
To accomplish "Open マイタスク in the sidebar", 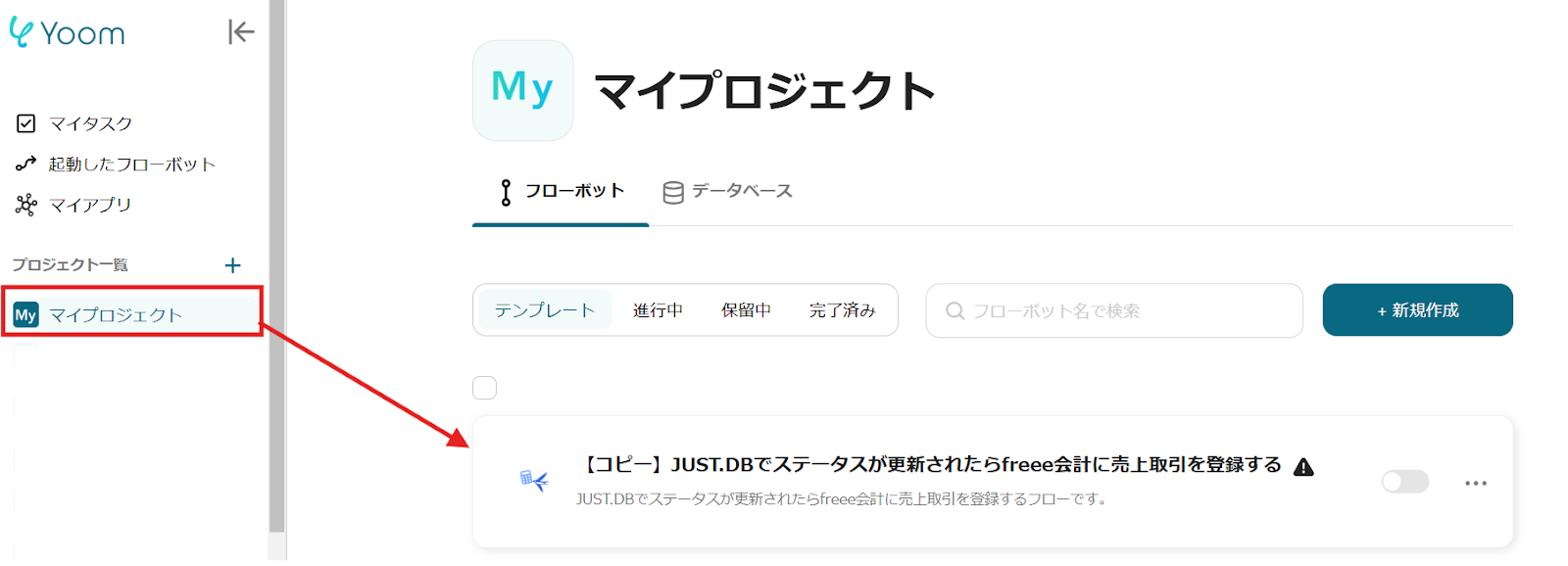I will pos(90,123).
